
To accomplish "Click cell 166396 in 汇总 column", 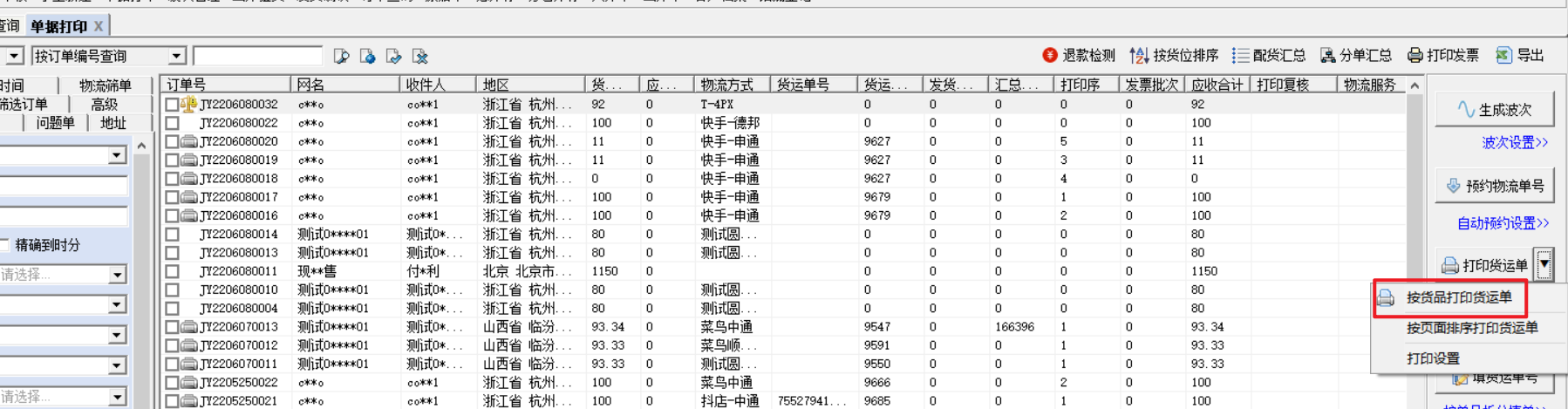I will 1014,327.
